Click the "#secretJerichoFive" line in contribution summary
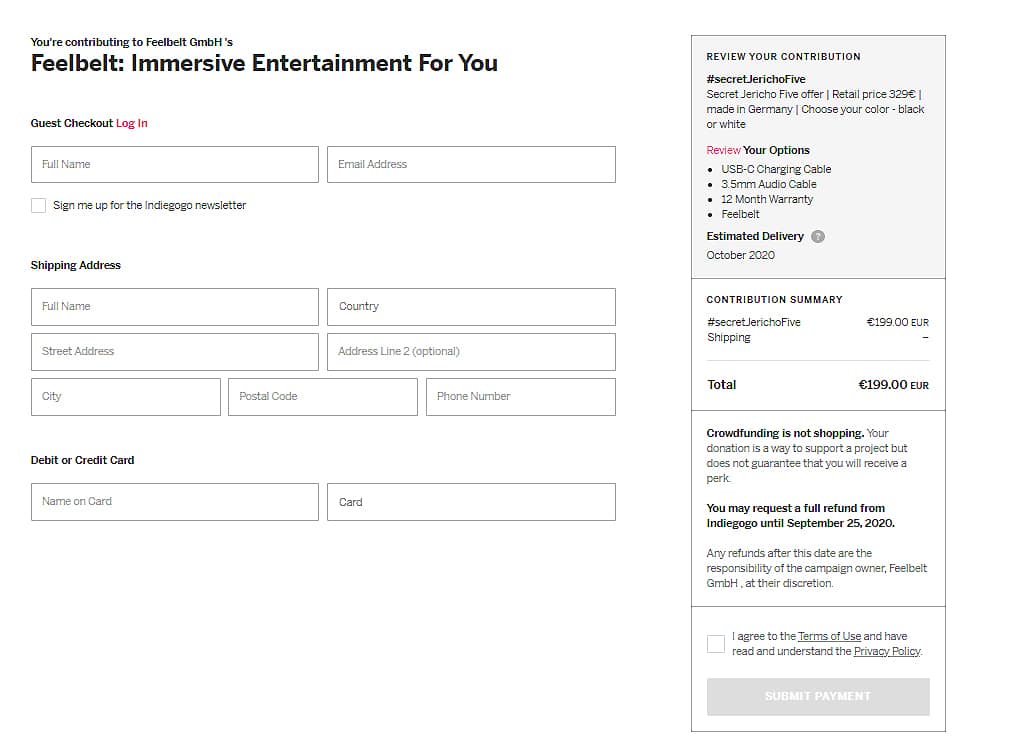This screenshot has width=1014, height=752. pyautogui.click(x=754, y=322)
